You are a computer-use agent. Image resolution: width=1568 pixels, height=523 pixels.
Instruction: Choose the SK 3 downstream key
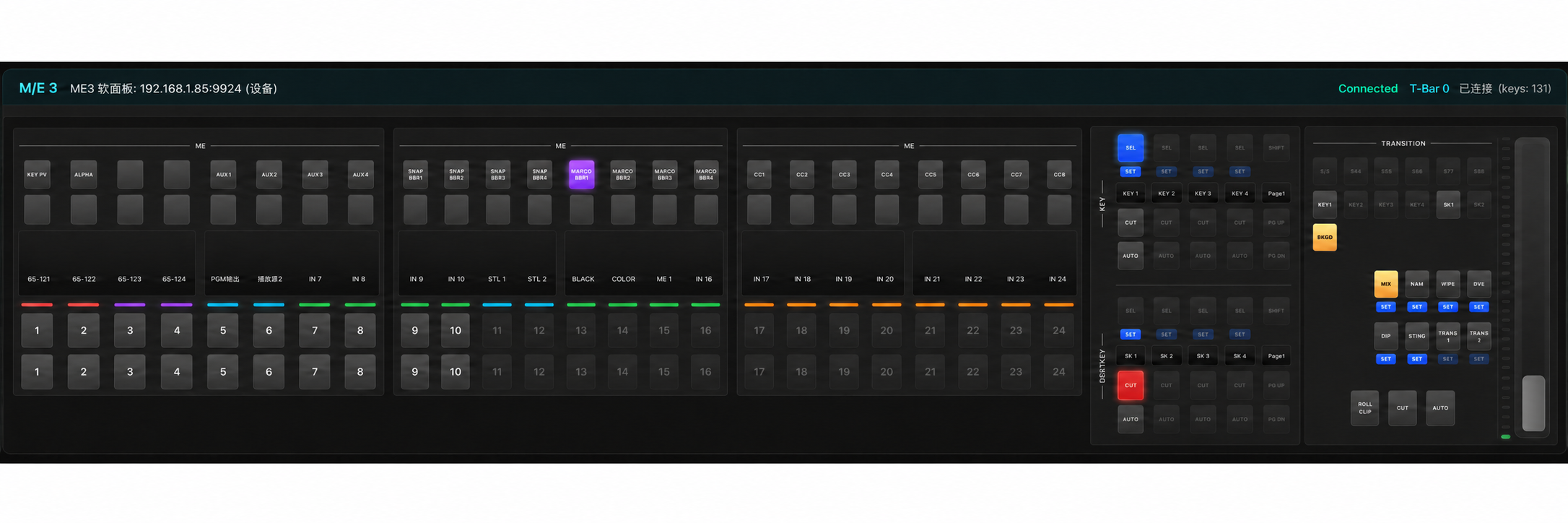point(1203,356)
